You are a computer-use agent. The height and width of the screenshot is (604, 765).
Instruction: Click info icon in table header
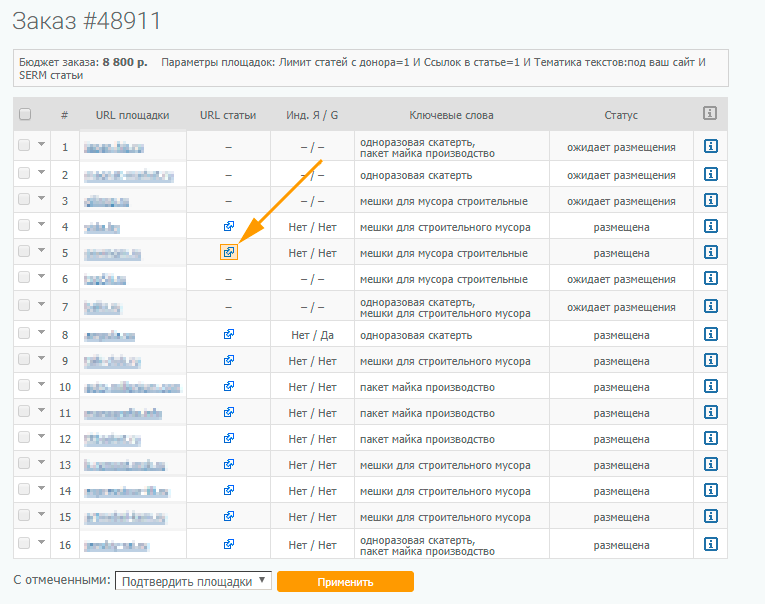click(711, 114)
